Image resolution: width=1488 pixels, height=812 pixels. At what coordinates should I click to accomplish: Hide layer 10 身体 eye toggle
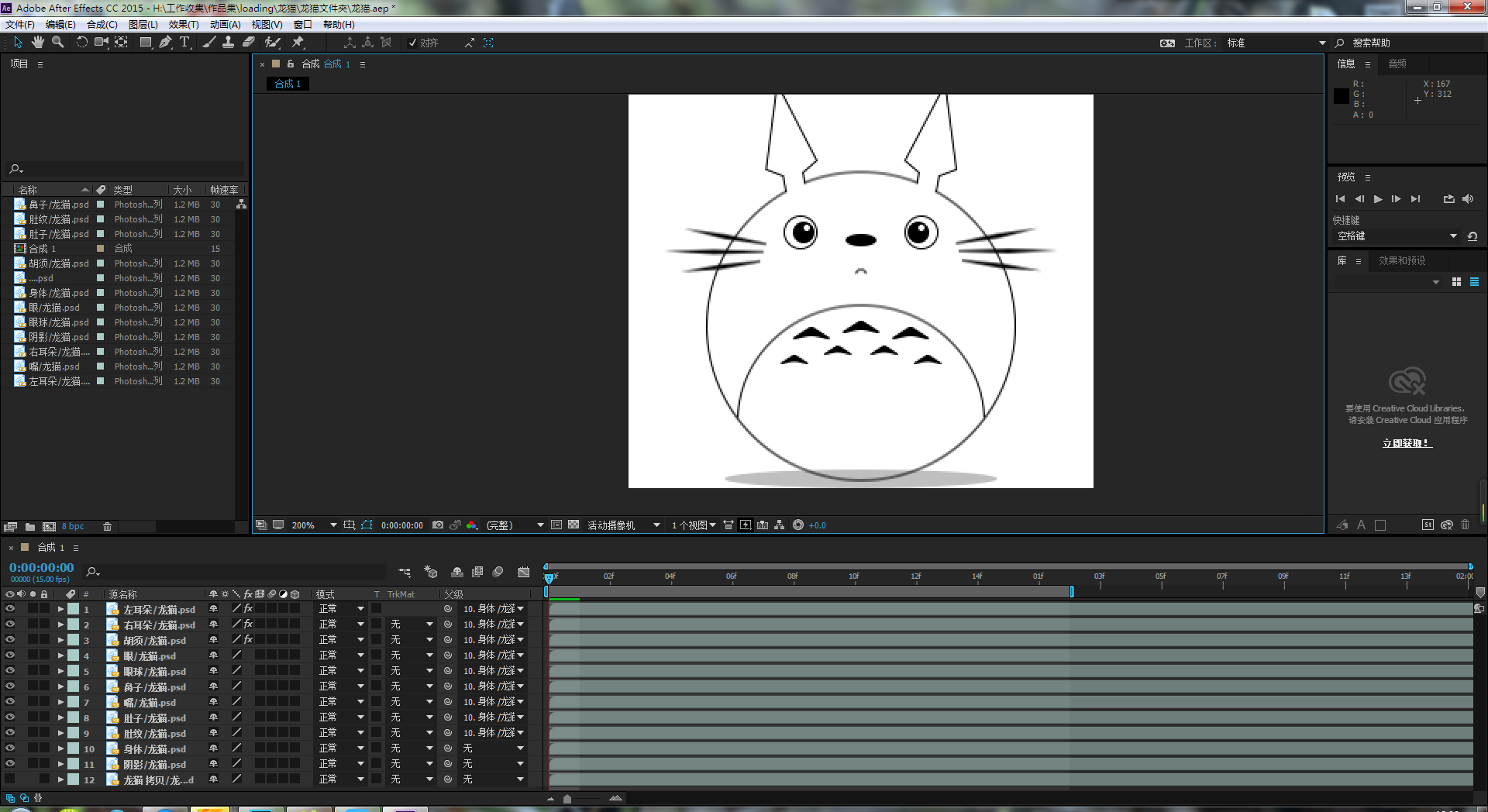pyautogui.click(x=10, y=748)
